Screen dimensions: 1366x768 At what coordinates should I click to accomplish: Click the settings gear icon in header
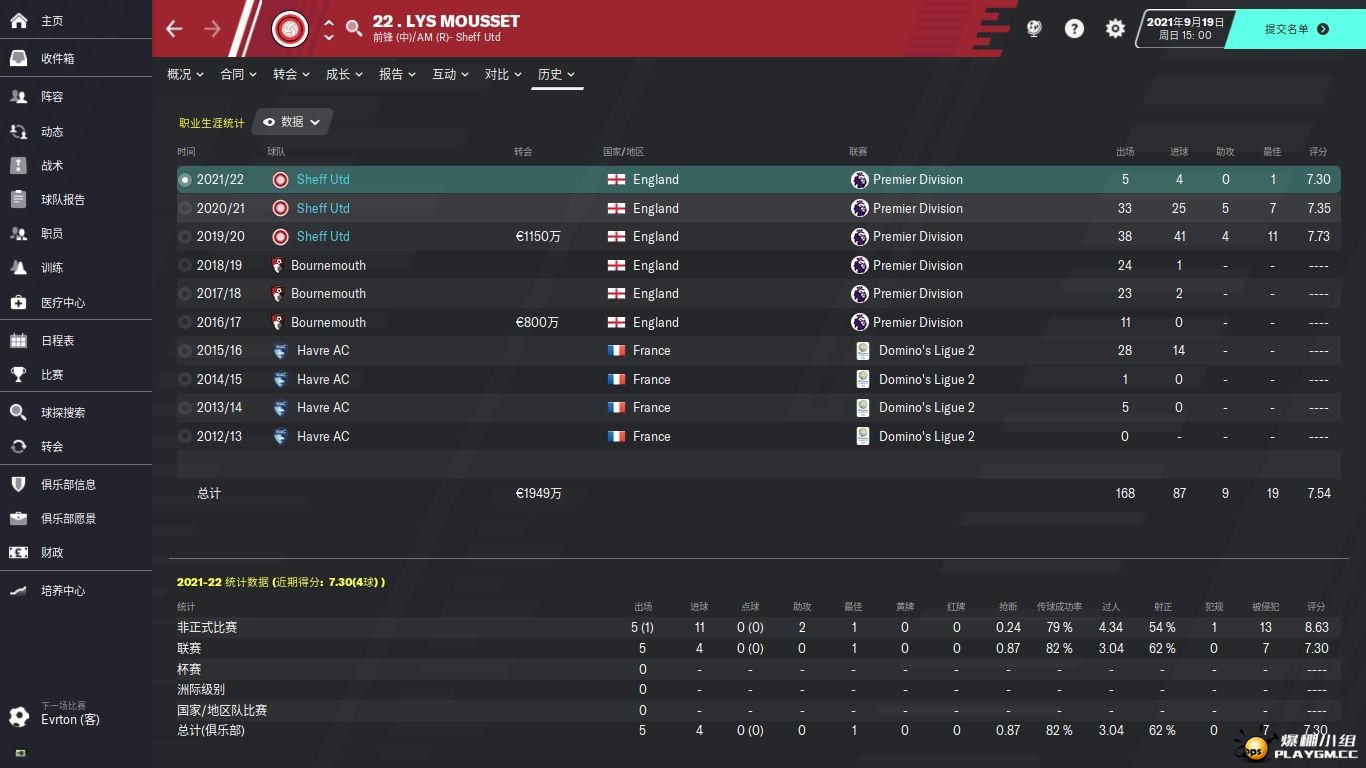[x=1115, y=29]
